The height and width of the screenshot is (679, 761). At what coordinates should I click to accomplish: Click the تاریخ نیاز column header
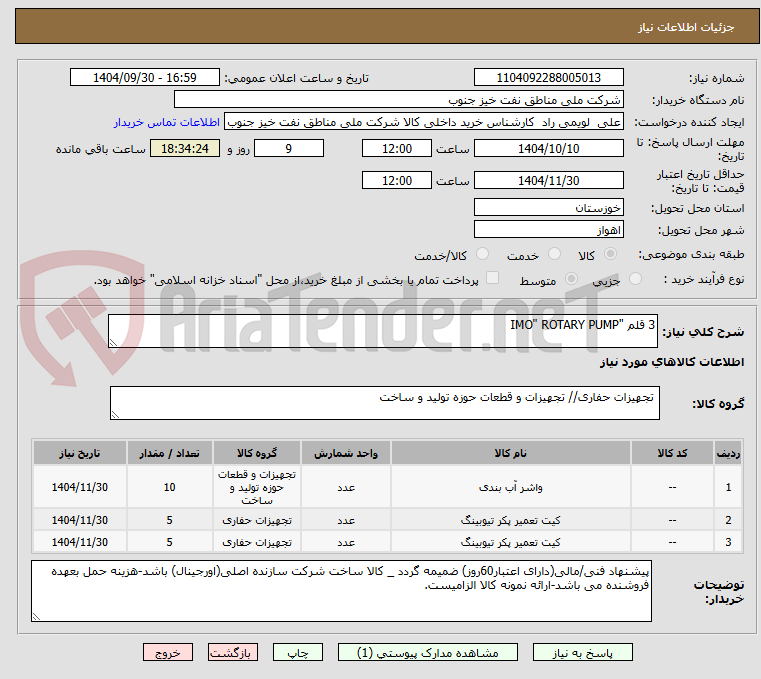[x=80, y=453]
